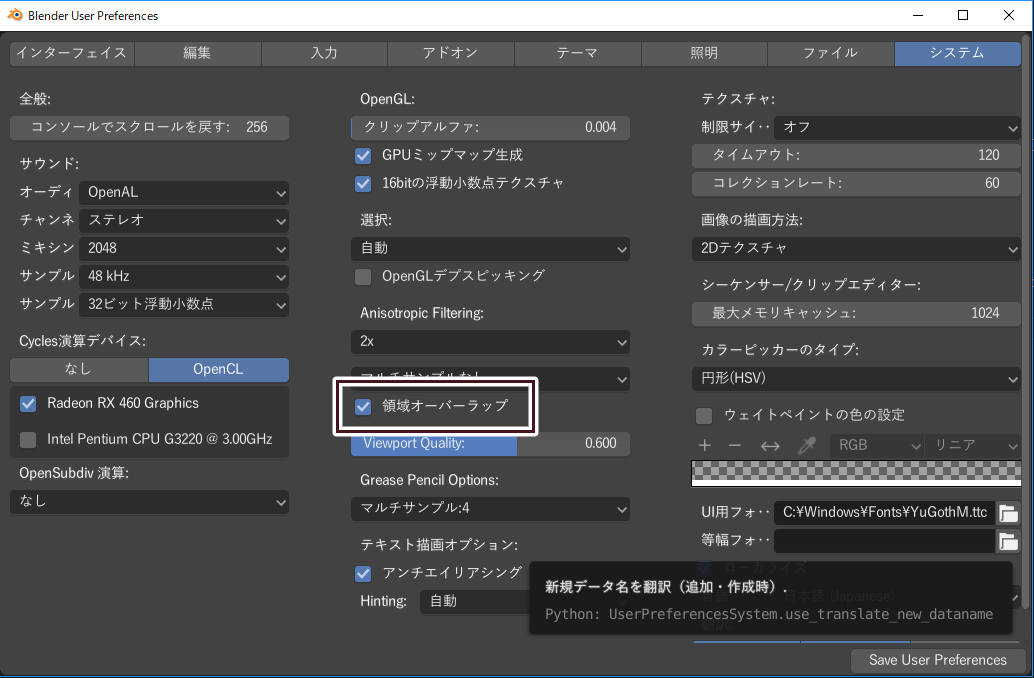
Task: Select the システム tab
Action: pos(958,53)
